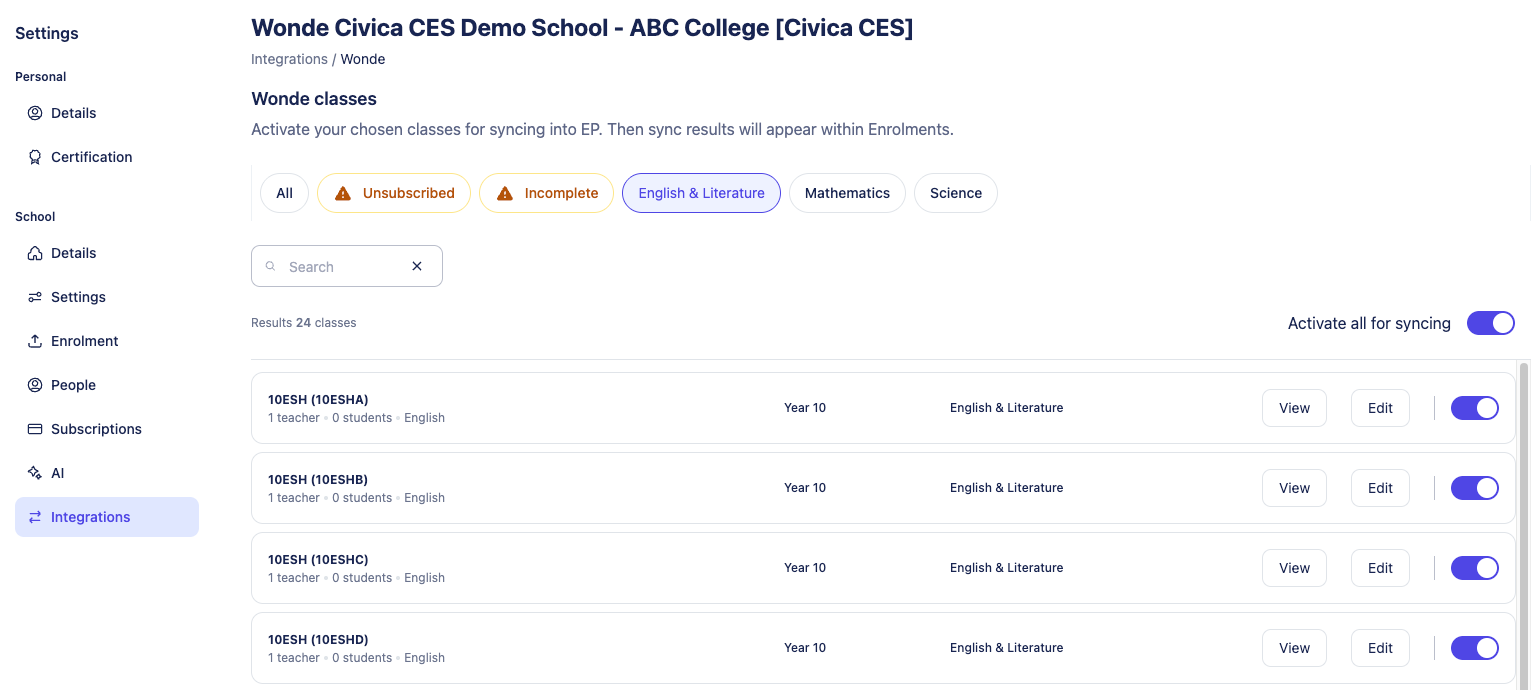This screenshot has height=690, width=1537.
Task: Open the Science filter tab
Action: pyautogui.click(x=955, y=193)
